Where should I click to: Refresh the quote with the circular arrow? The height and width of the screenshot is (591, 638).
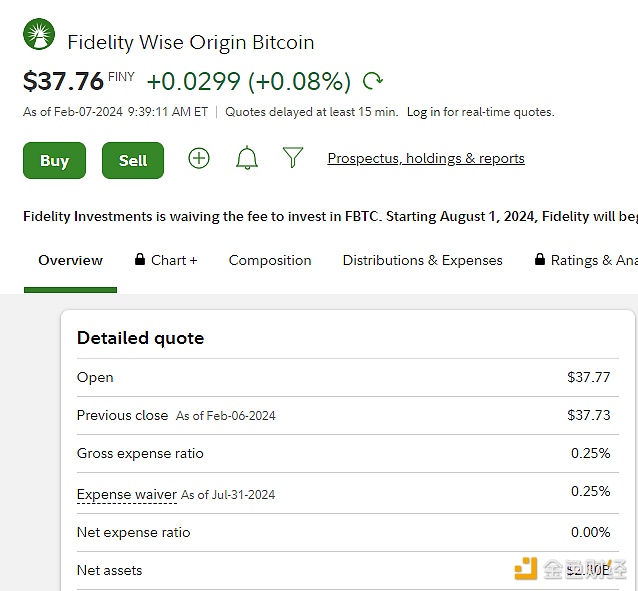coord(372,81)
